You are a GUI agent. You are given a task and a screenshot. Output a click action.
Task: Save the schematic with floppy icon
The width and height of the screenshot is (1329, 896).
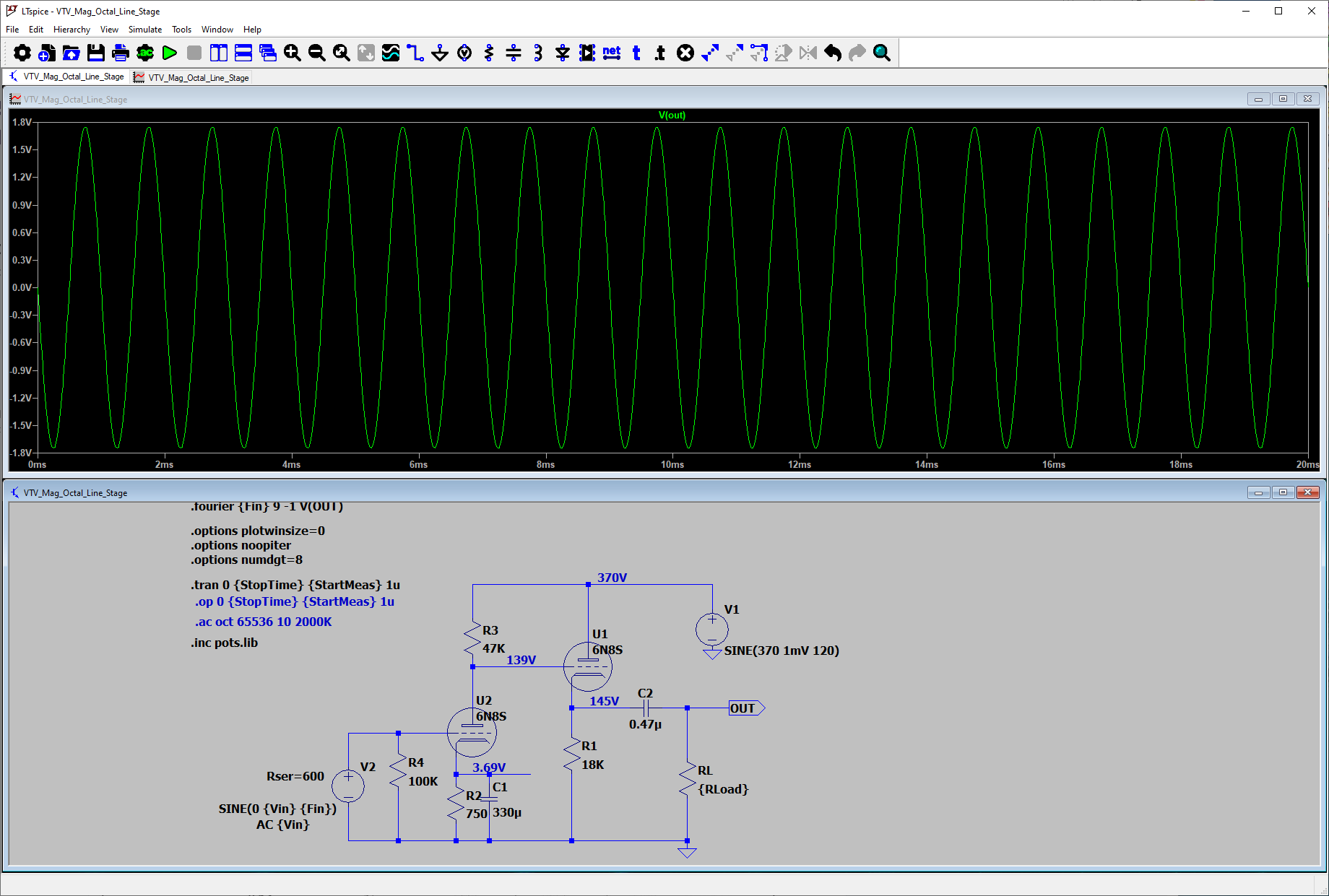(96, 53)
